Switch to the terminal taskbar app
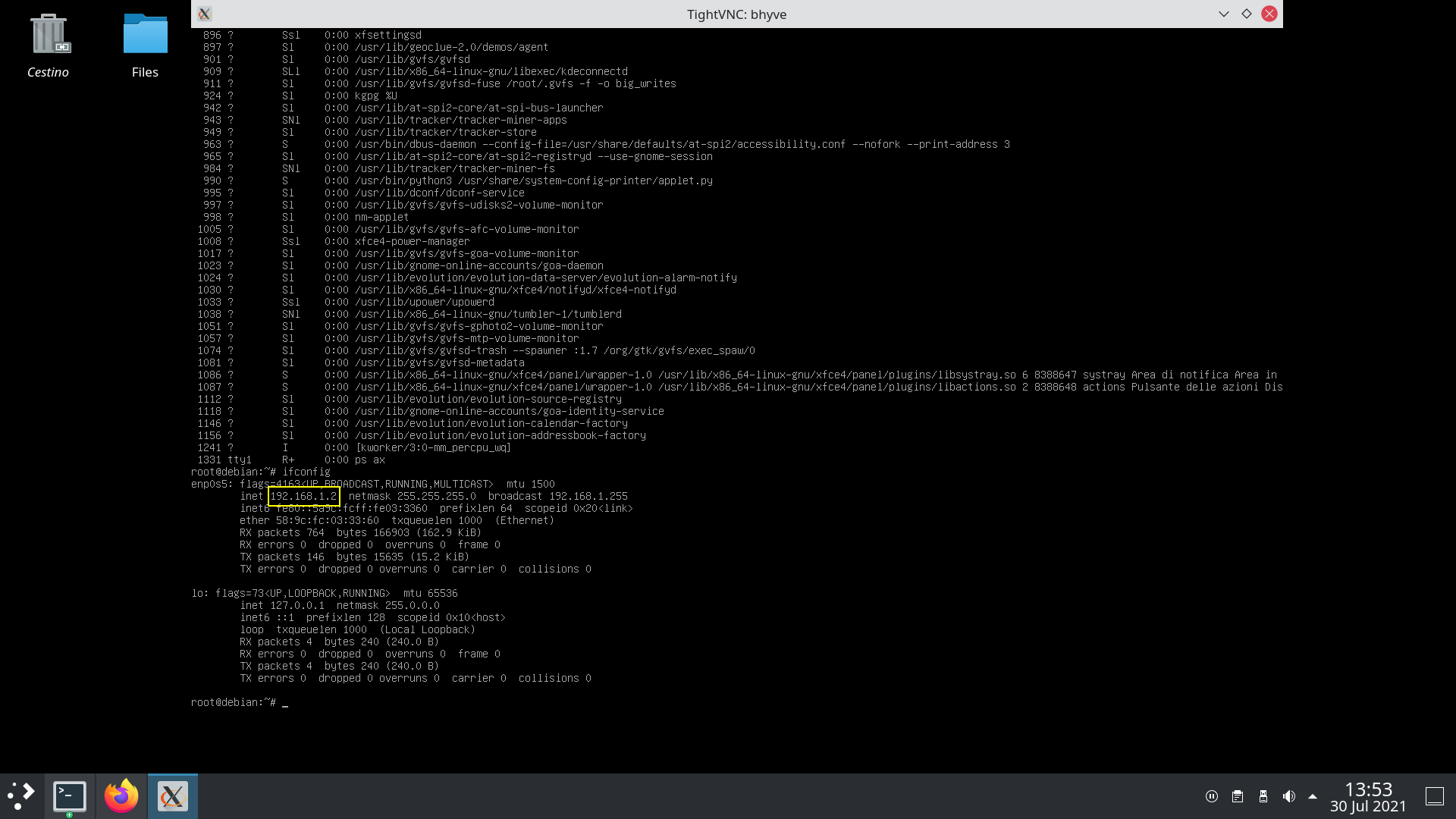Viewport: 1456px width, 819px height. click(70, 796)
